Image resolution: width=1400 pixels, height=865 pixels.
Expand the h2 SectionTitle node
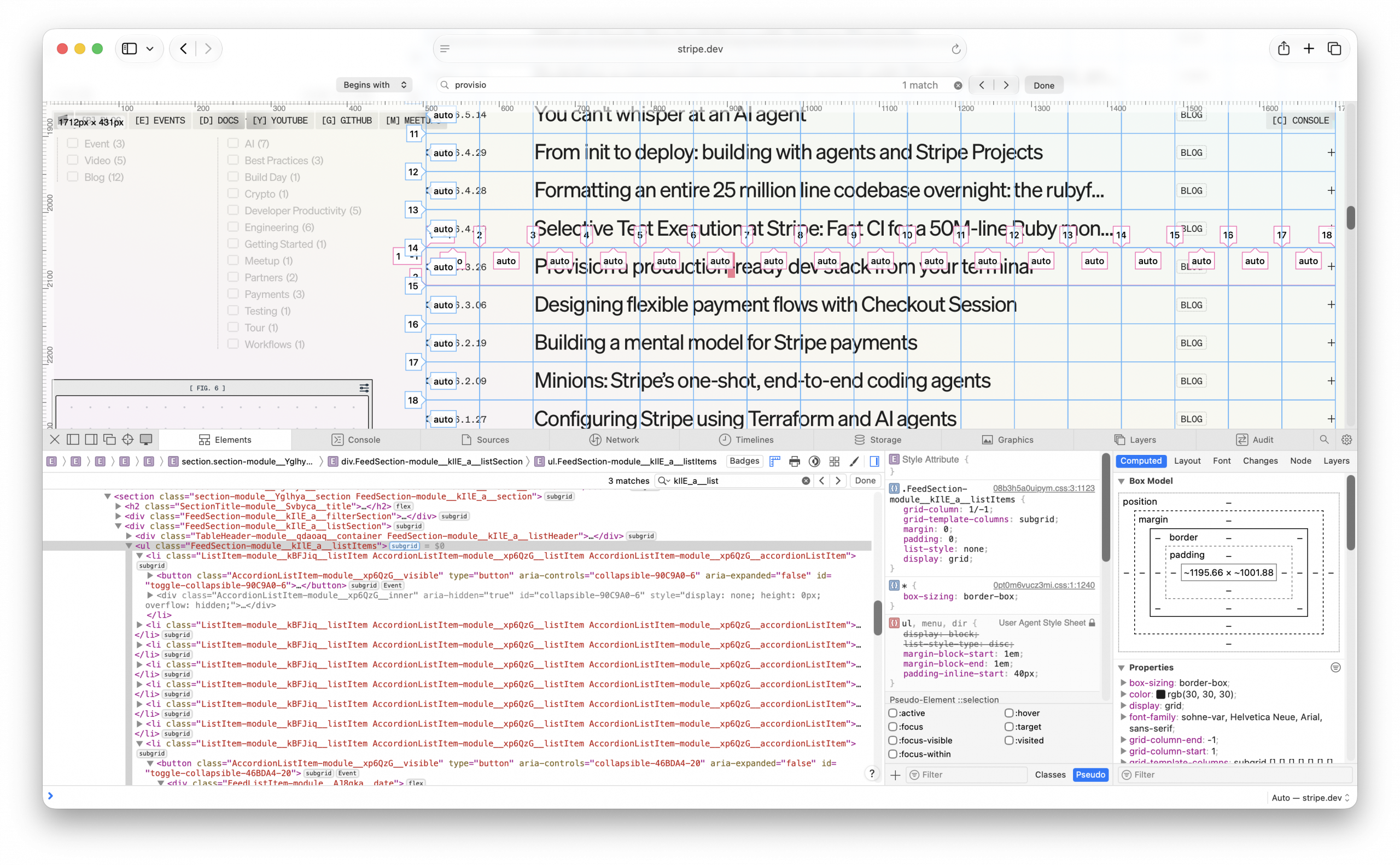(118, 506)
